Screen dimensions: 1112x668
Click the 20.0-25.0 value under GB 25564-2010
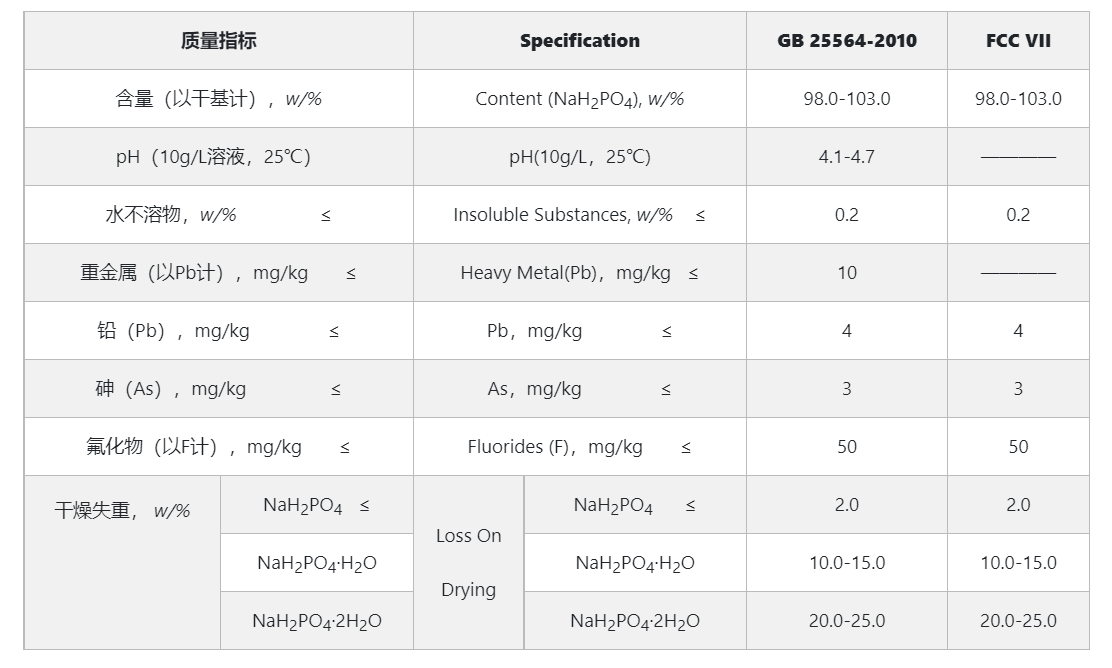(846, 621)
